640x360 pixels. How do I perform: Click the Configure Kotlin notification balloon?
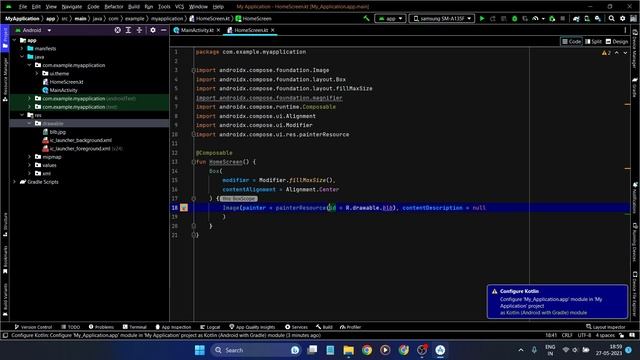click(x=557, y=302)
